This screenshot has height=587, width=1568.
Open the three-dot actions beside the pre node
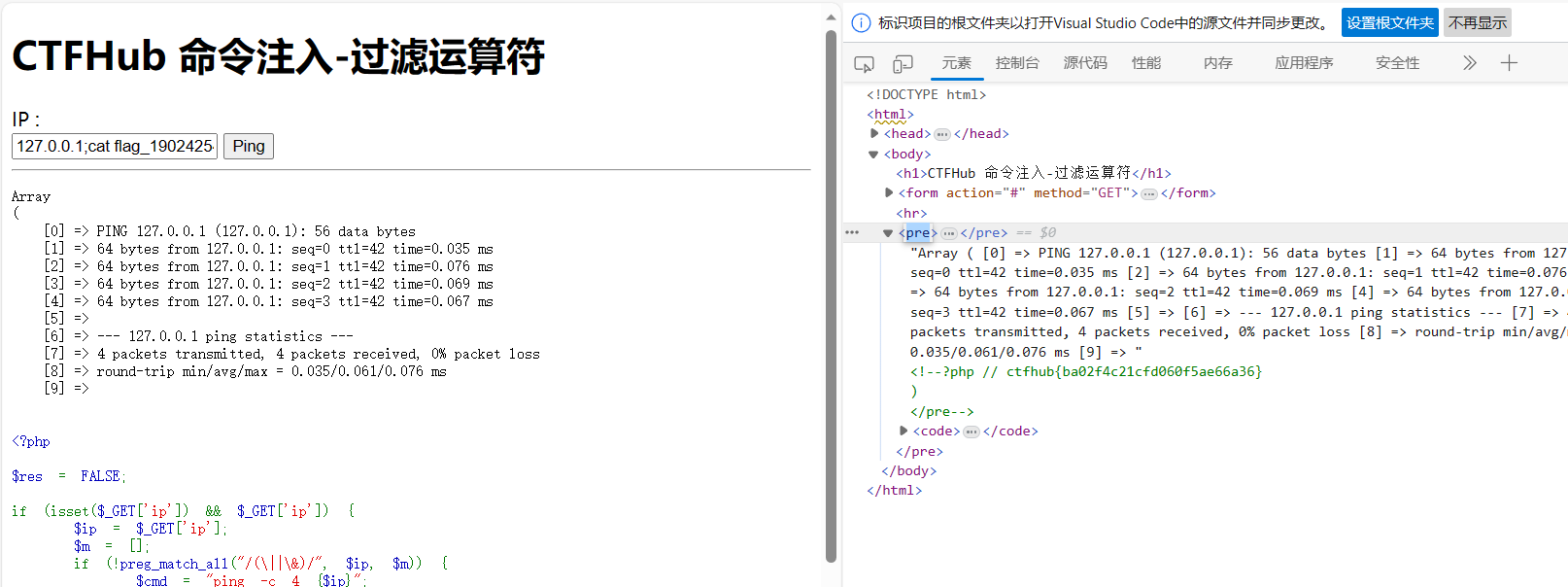coord(852,233)
